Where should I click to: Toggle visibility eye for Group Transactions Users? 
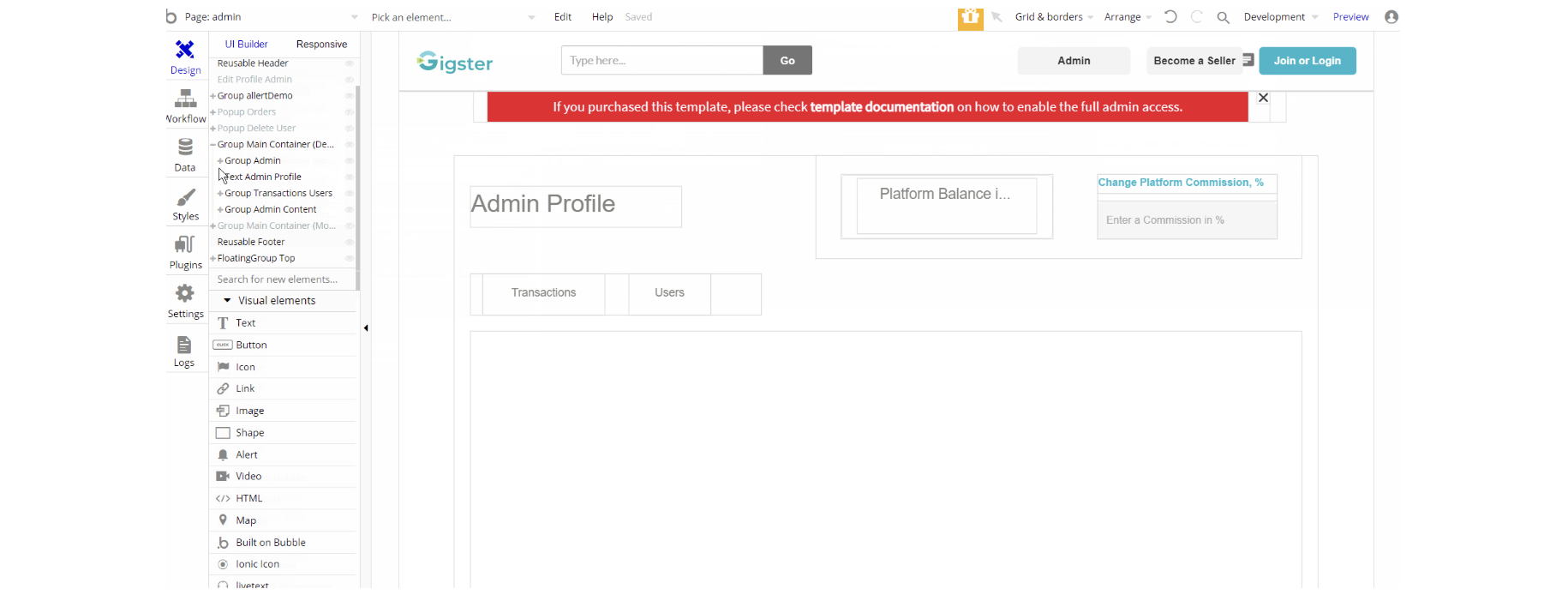click(349, 194)
